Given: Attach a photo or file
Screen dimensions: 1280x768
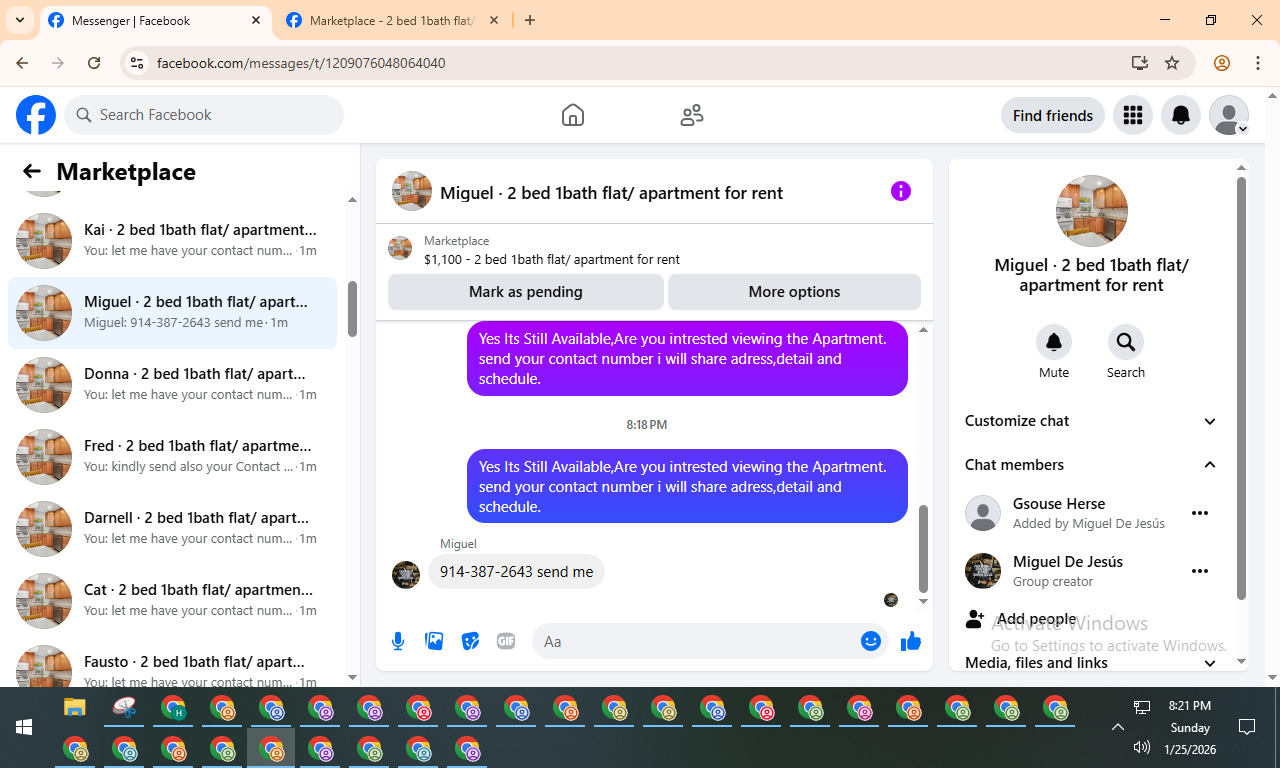Looking at the screenshot, I should click(434, 641).
